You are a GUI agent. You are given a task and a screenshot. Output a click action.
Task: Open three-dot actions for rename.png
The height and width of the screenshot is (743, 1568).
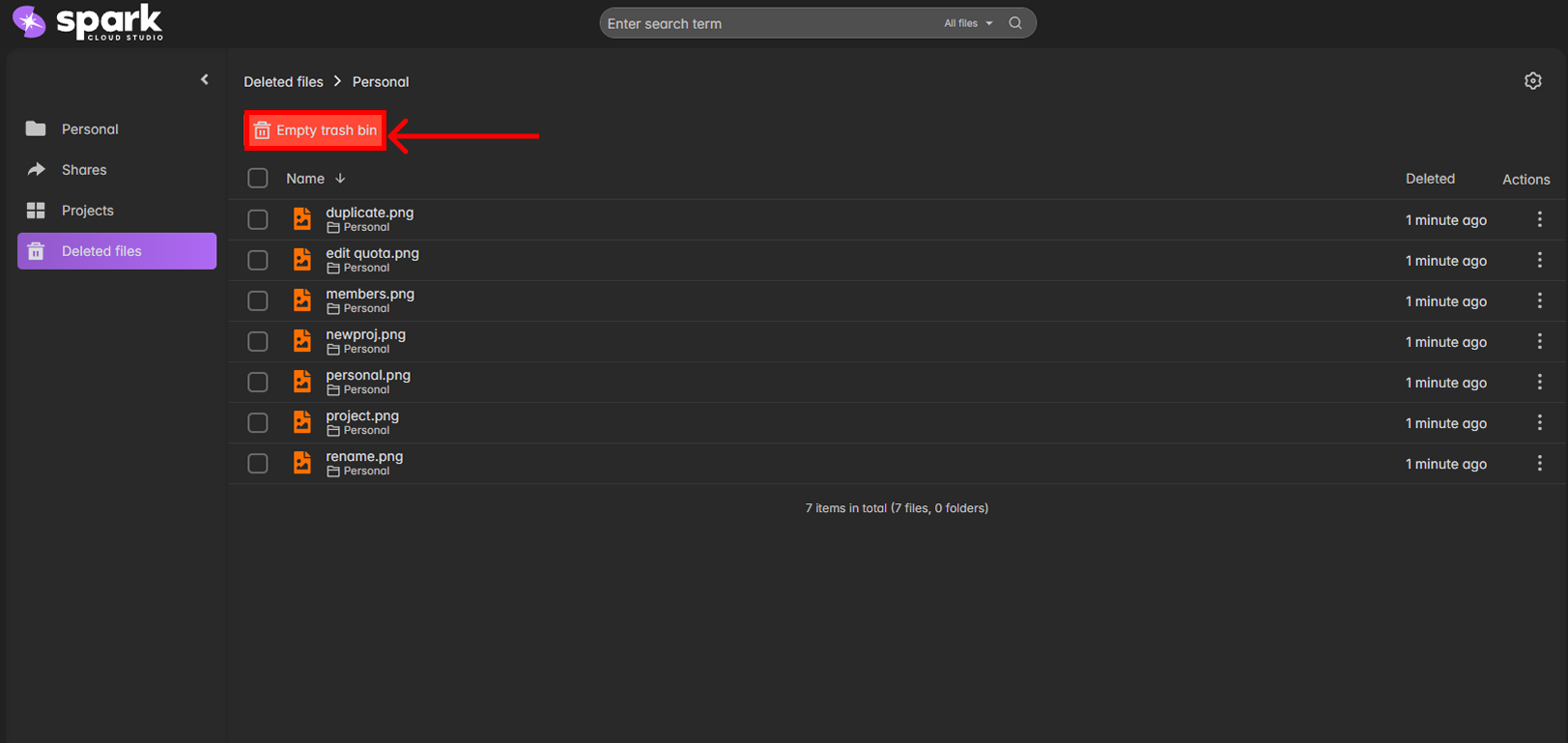click(x=1539, y=464)
